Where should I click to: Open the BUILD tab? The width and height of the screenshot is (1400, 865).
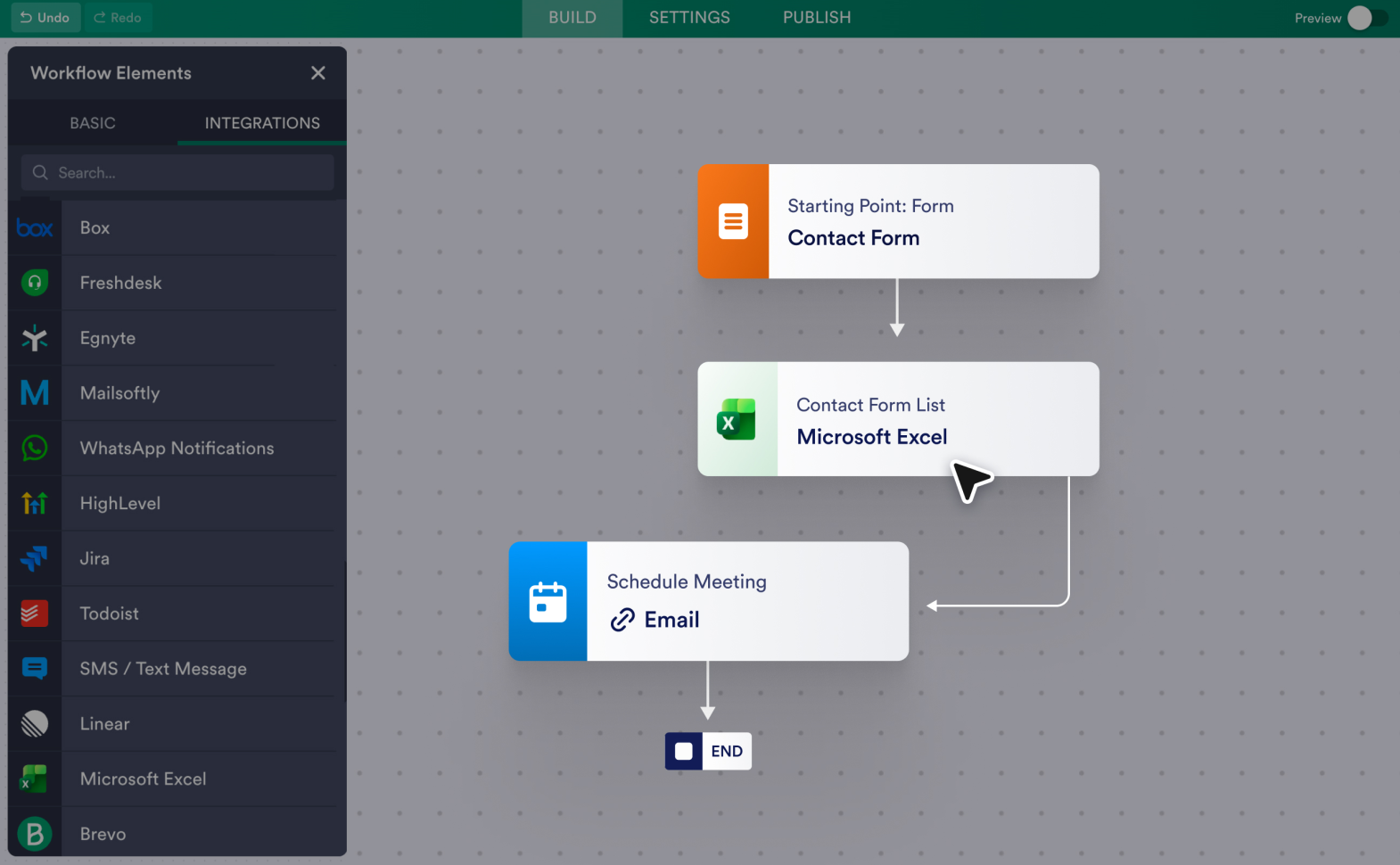[572, 18]
